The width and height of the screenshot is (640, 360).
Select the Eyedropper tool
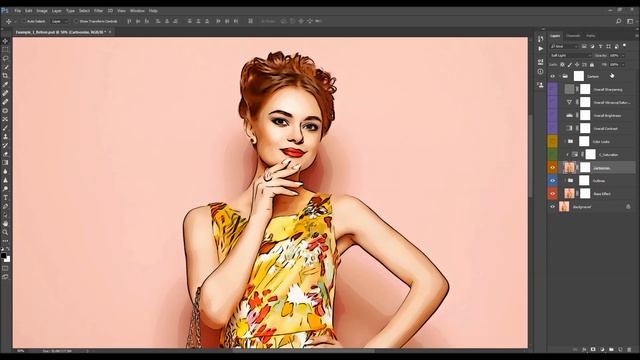pos(5,84)
